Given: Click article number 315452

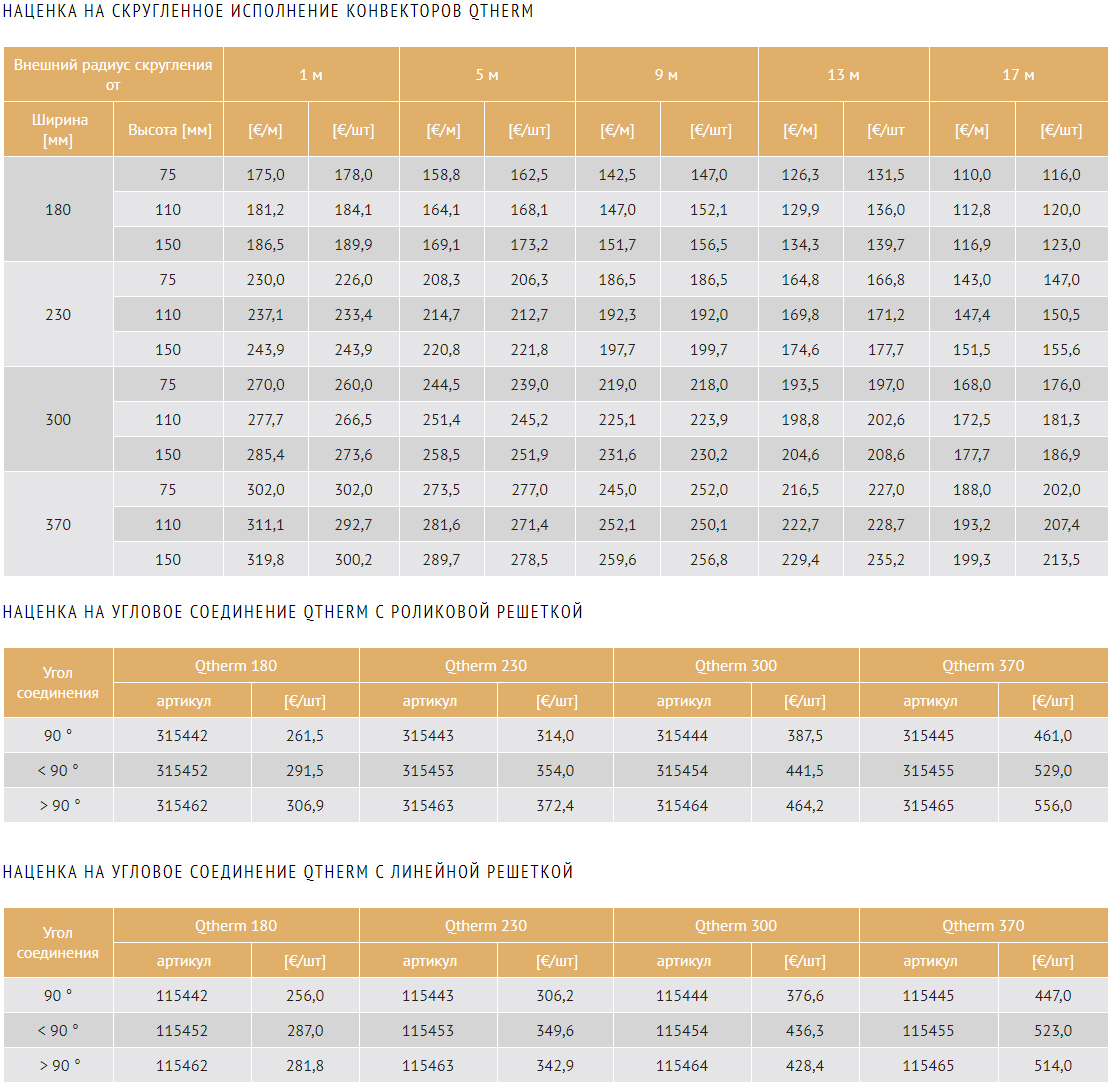Looking at the screenshot, I should [x=182, y=770].
